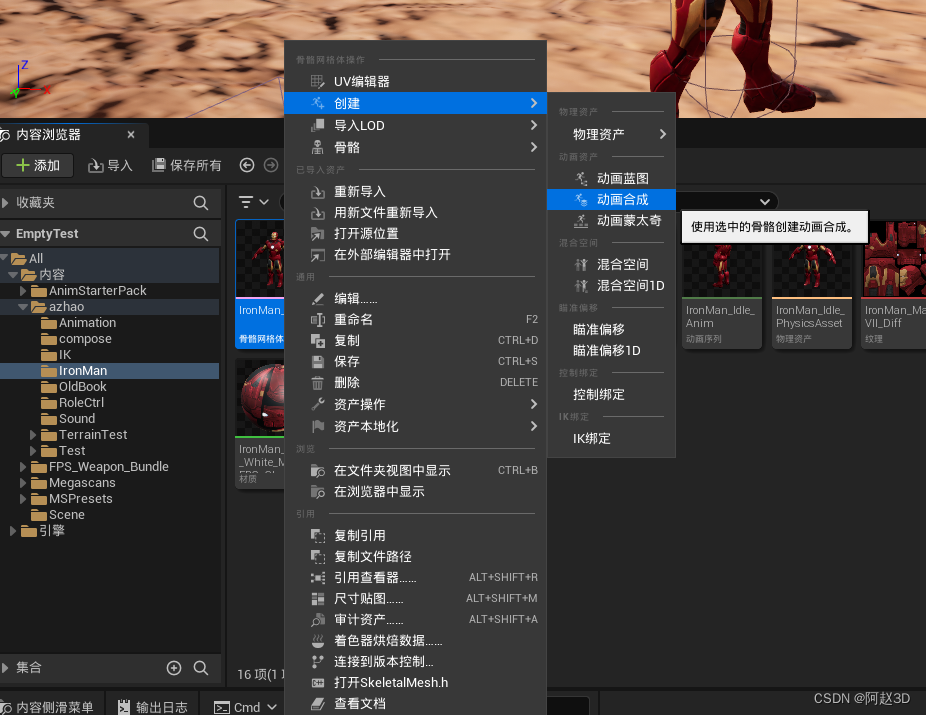Click the 复制文件路径 icon
The width and height of the screenshot is (926, 715).
(318, 557)
